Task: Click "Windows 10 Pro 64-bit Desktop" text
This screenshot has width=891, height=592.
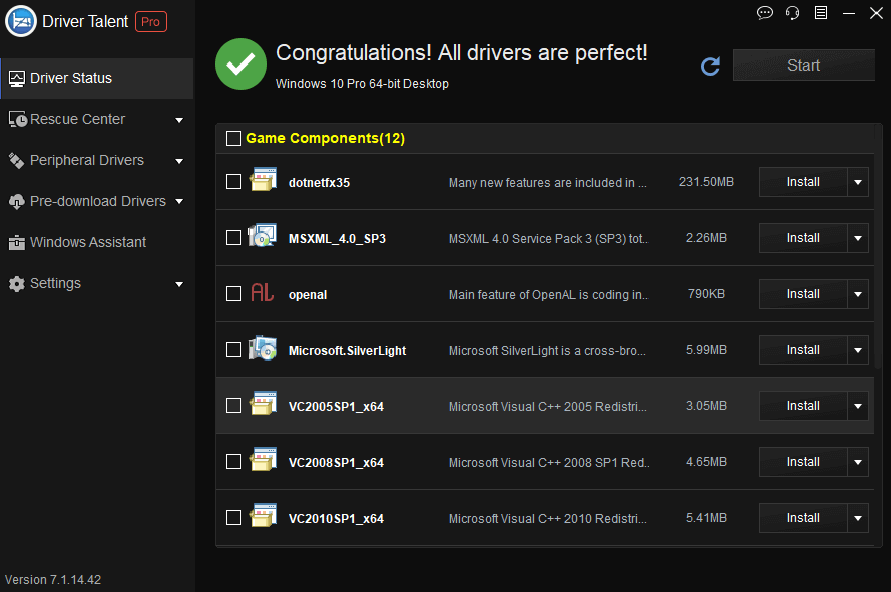Action: pos(362,84)
